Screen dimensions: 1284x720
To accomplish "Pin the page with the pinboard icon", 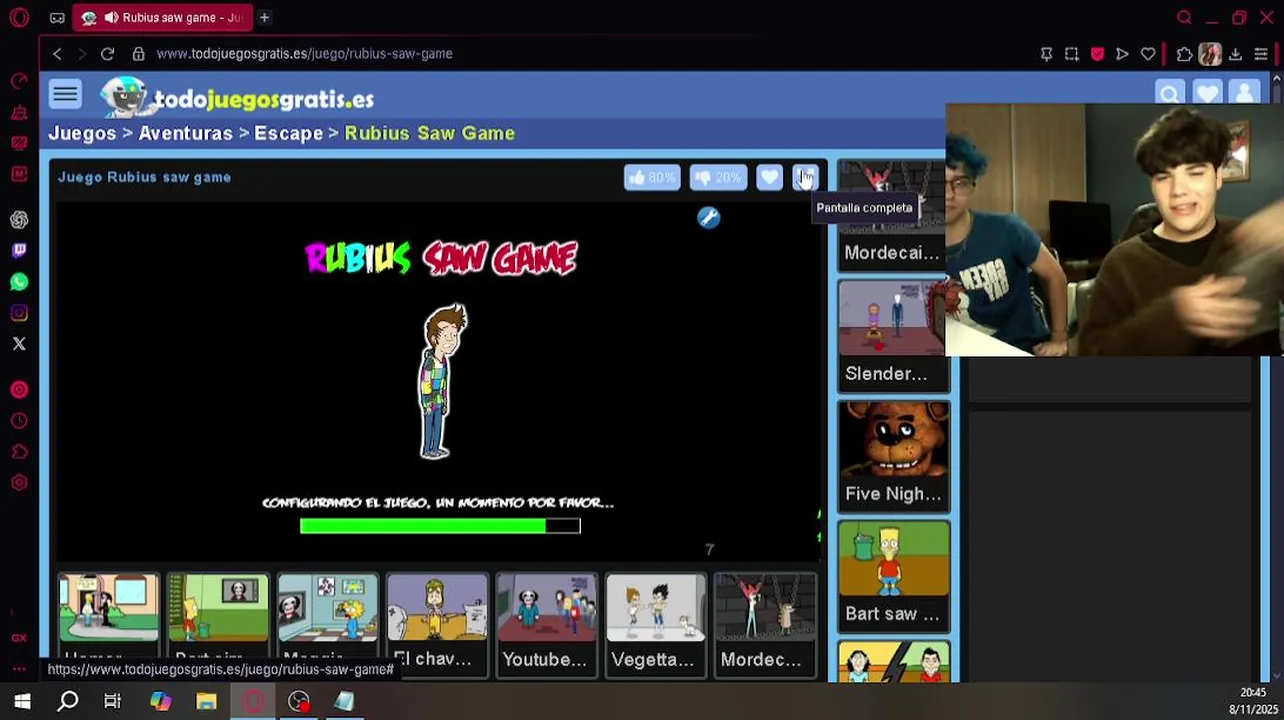I will click(x=1046, y=54).
